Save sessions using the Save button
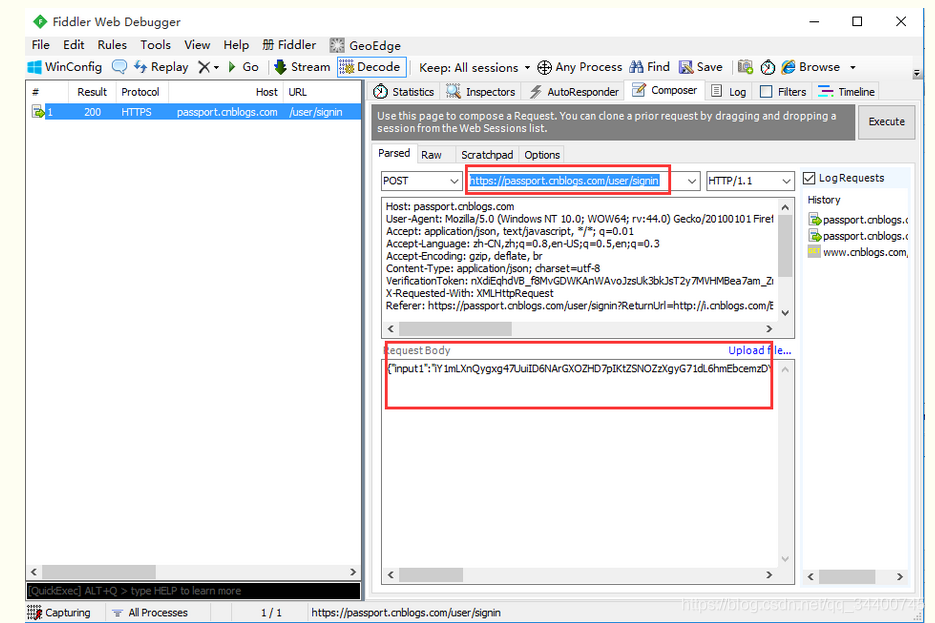935x623 pixels. (701, 67)
